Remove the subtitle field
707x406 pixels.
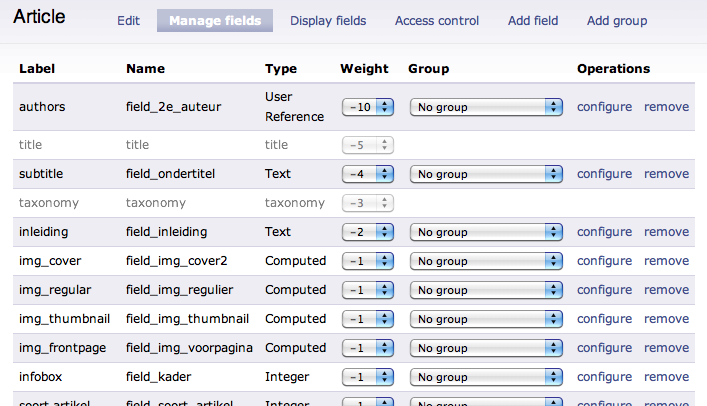666,174
